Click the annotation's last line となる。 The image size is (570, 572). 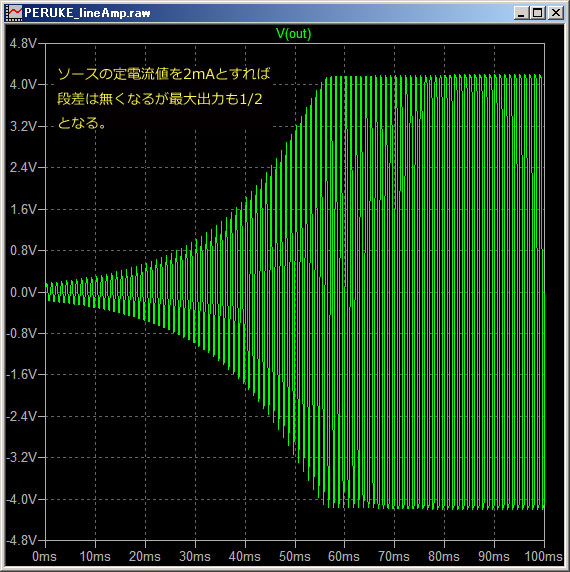(82, 123)
